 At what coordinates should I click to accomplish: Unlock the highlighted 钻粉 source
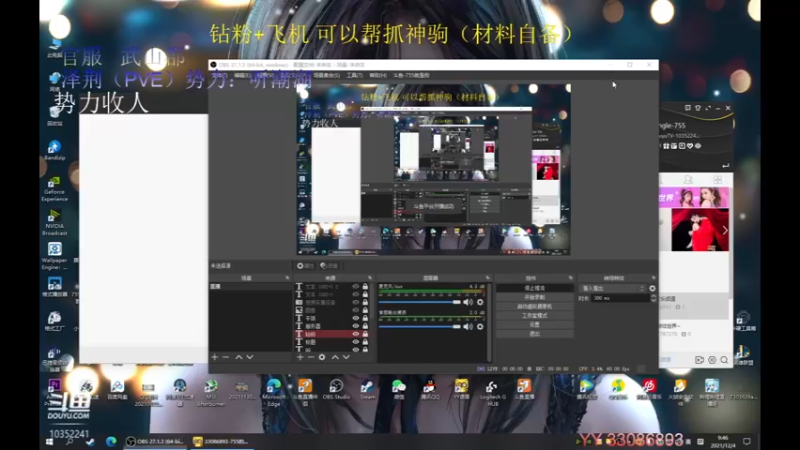point(365,334)
